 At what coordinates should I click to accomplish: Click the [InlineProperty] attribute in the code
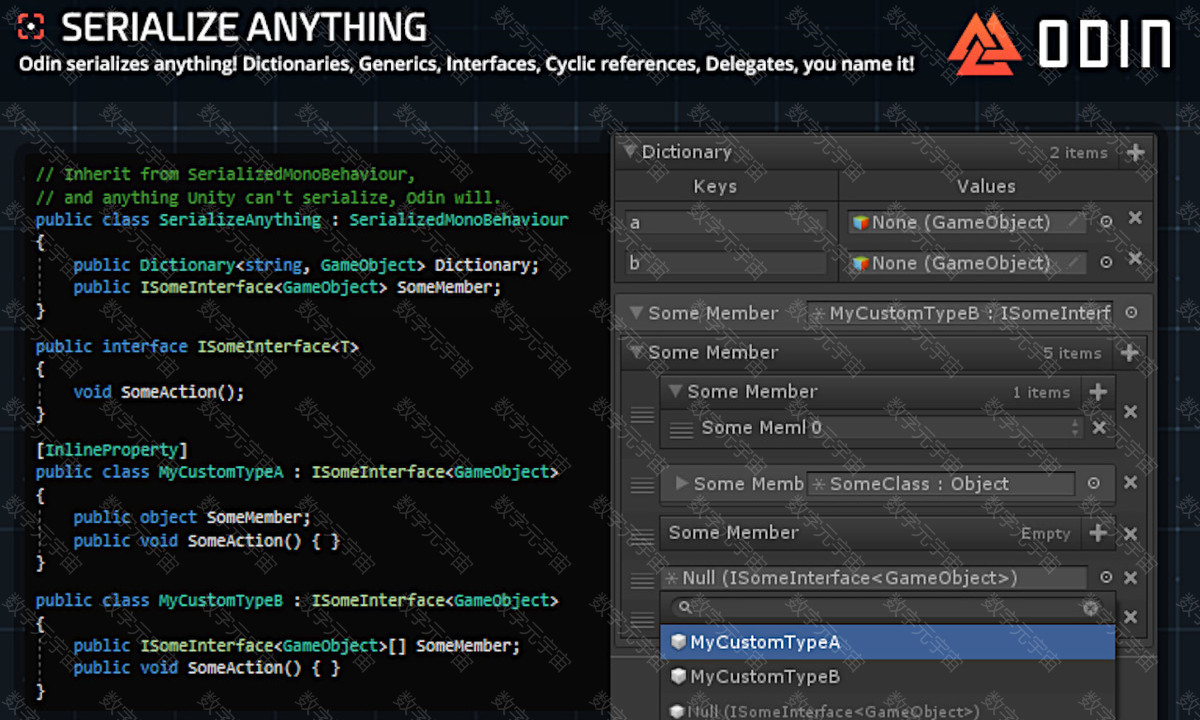click(112, 449)
